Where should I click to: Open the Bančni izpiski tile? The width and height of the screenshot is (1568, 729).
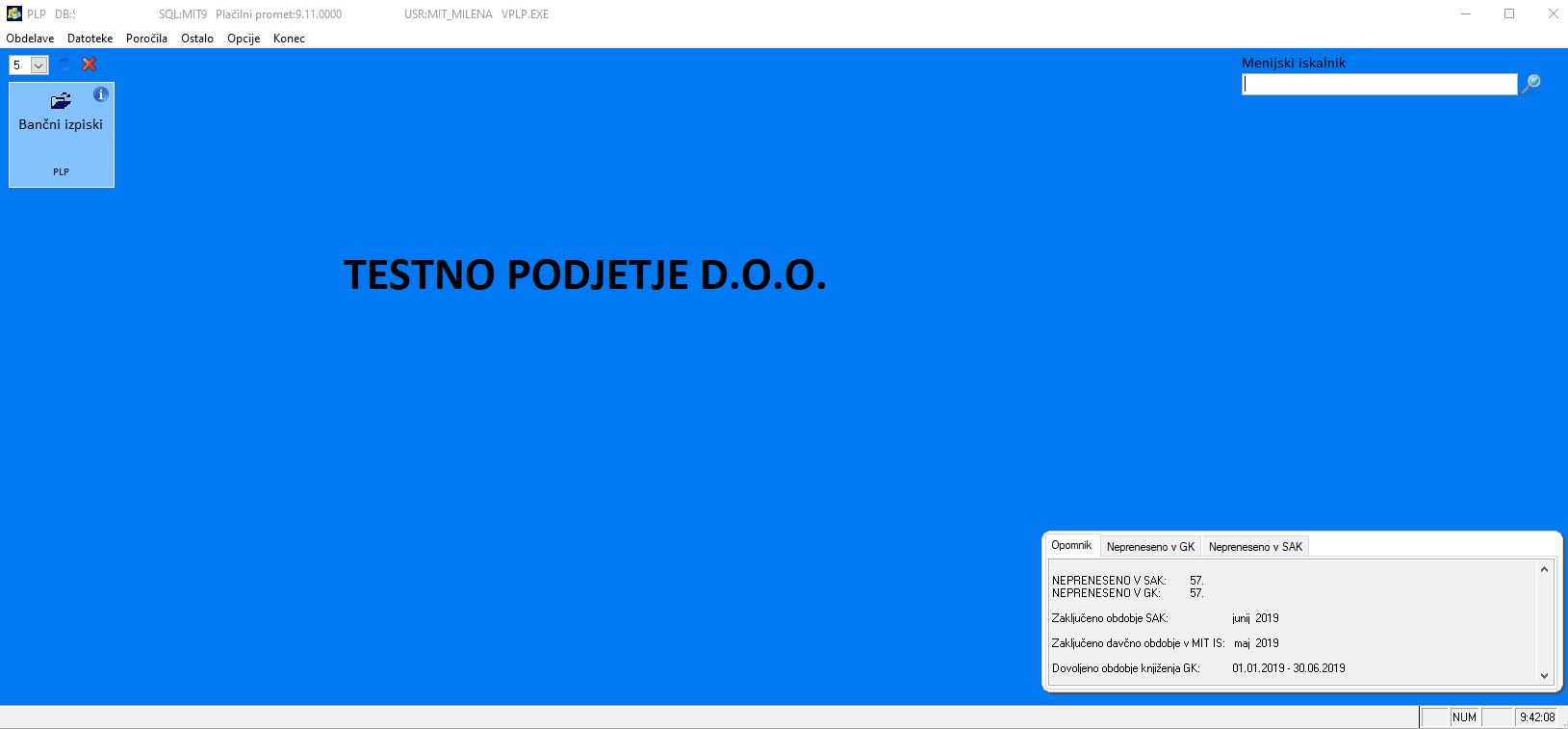(x=62, y=135)
